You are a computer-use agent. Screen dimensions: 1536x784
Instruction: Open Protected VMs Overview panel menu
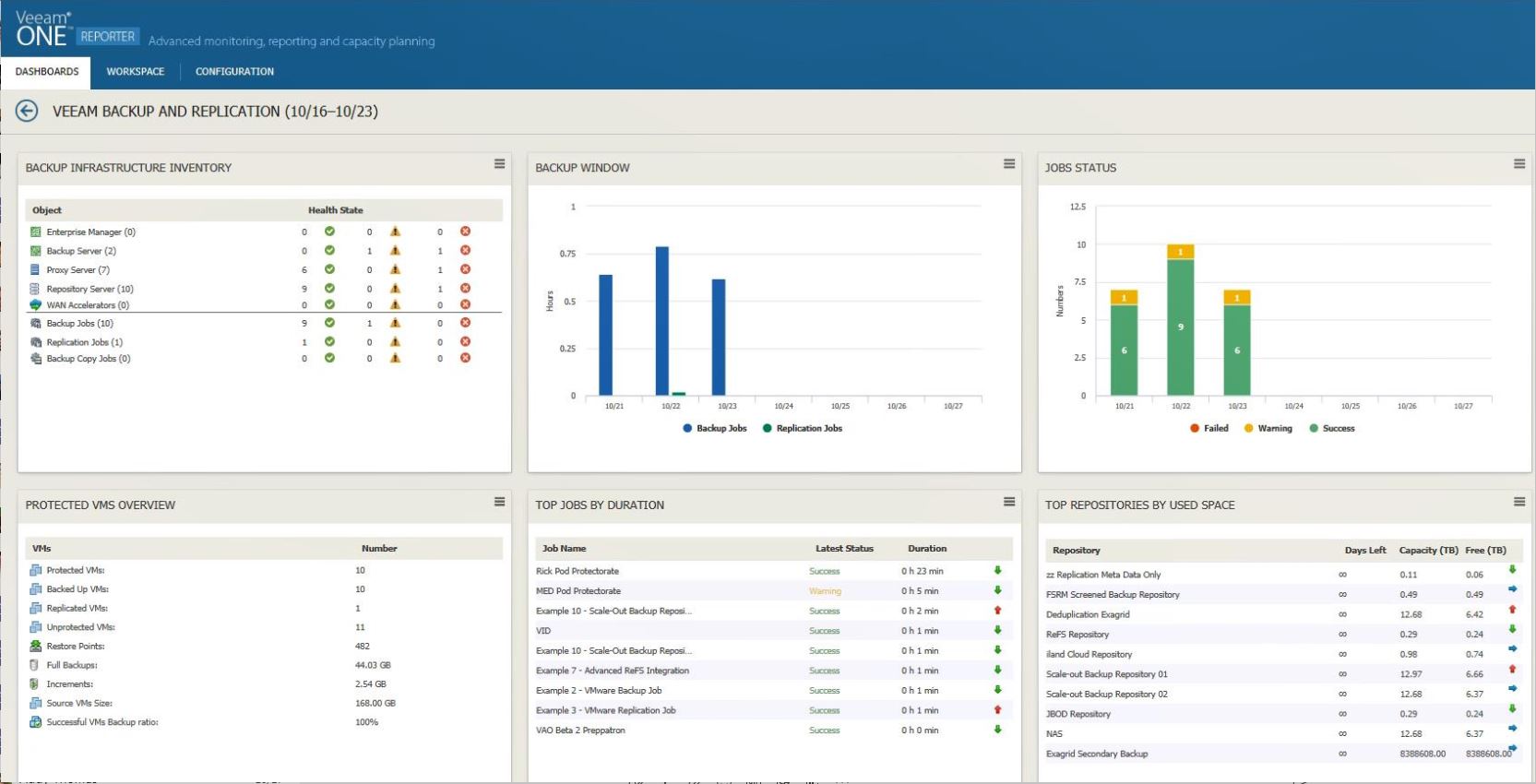click(x=499, y=502)
